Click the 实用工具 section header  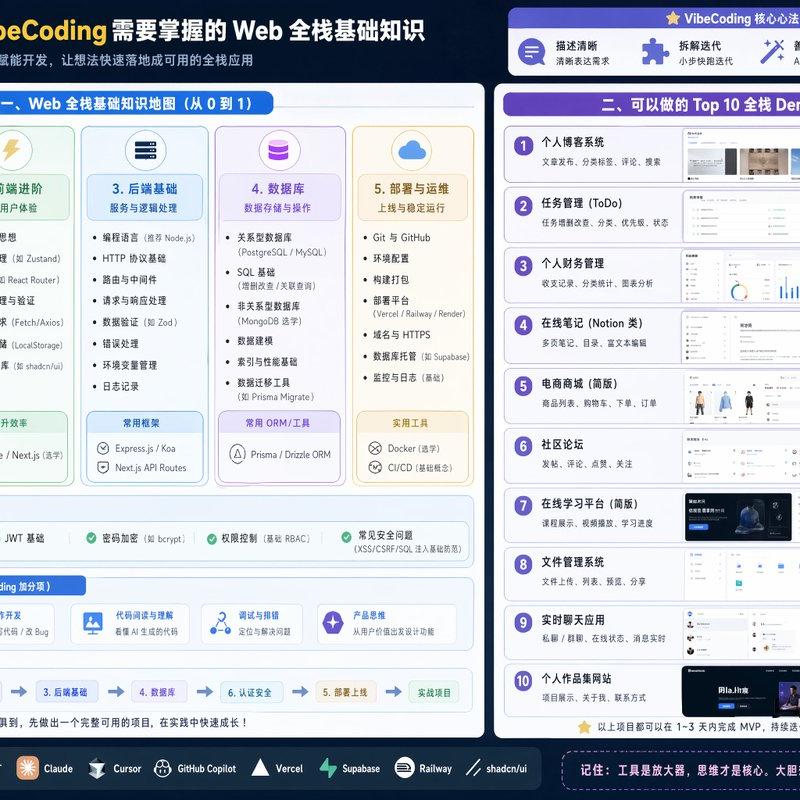411,423
